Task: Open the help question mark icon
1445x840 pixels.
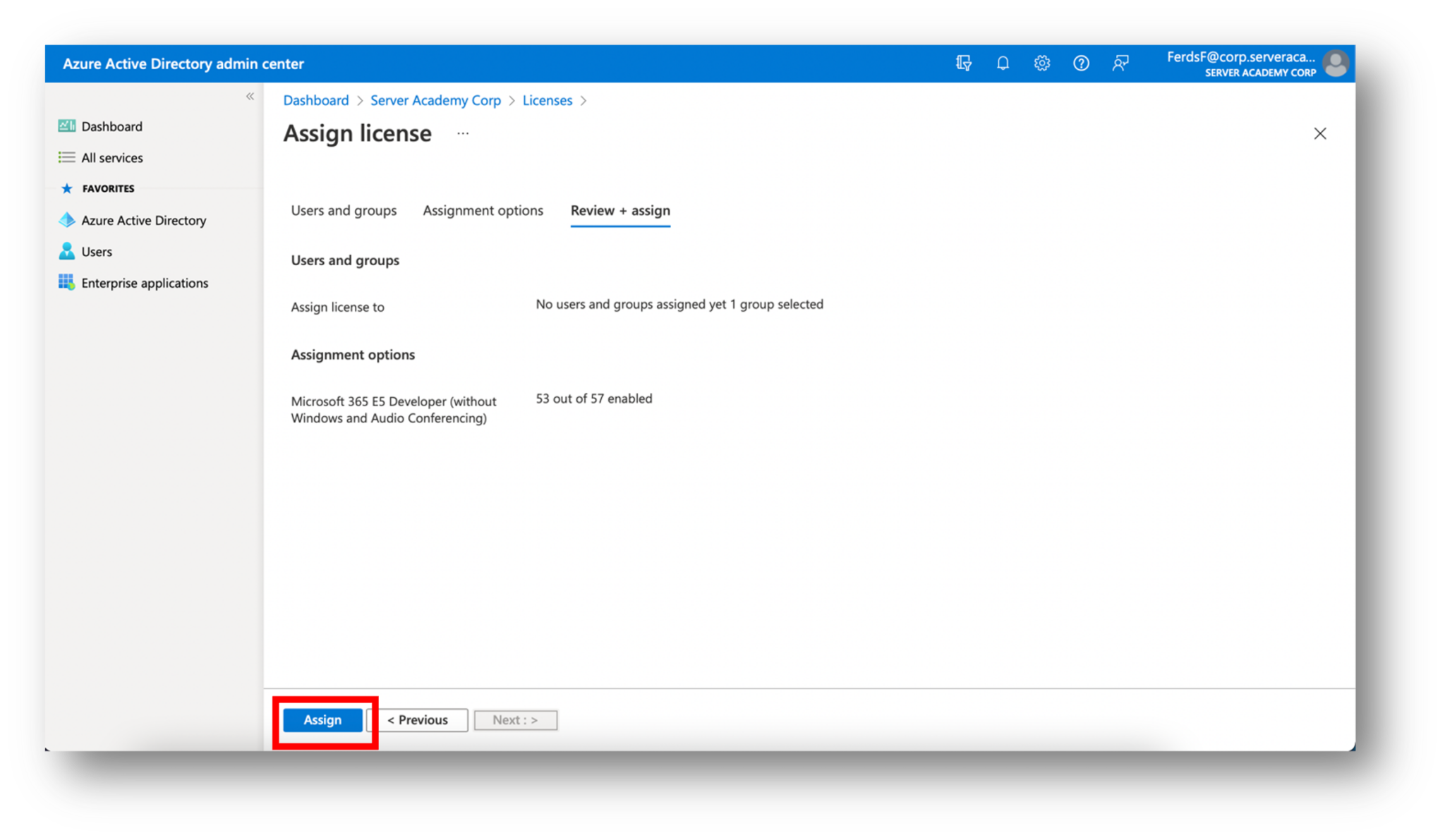Action: point(1081,63)
